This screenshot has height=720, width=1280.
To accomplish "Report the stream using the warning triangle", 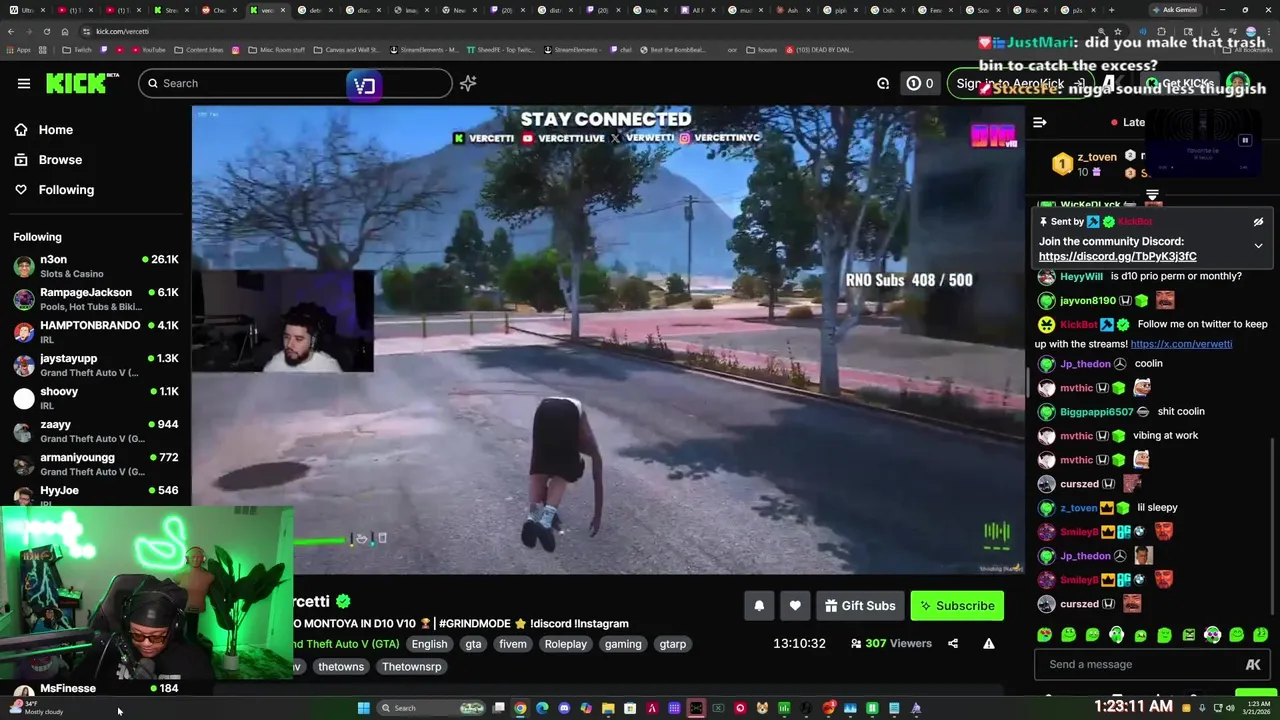I will click(989, 644).
